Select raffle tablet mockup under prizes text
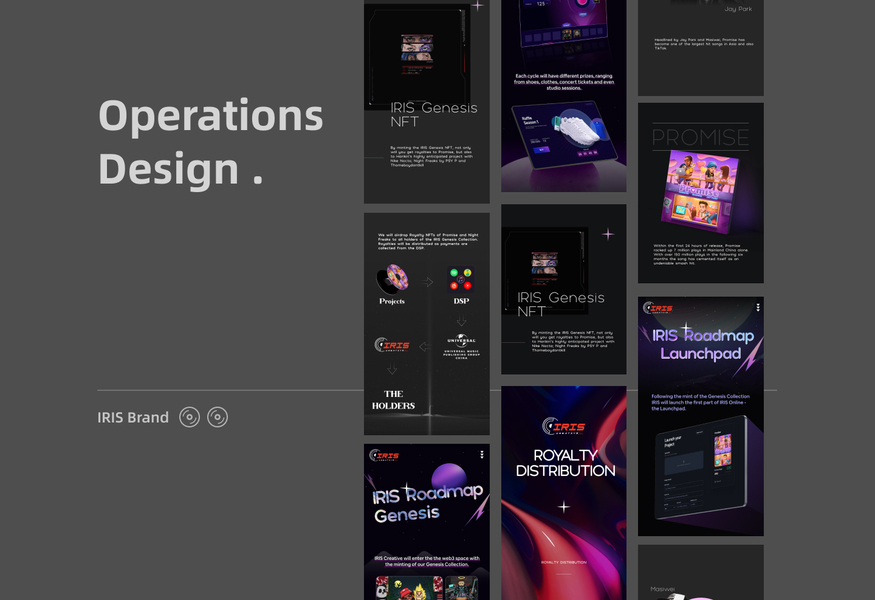This screenshot has height=600, width=875. (x=564, y=134)
